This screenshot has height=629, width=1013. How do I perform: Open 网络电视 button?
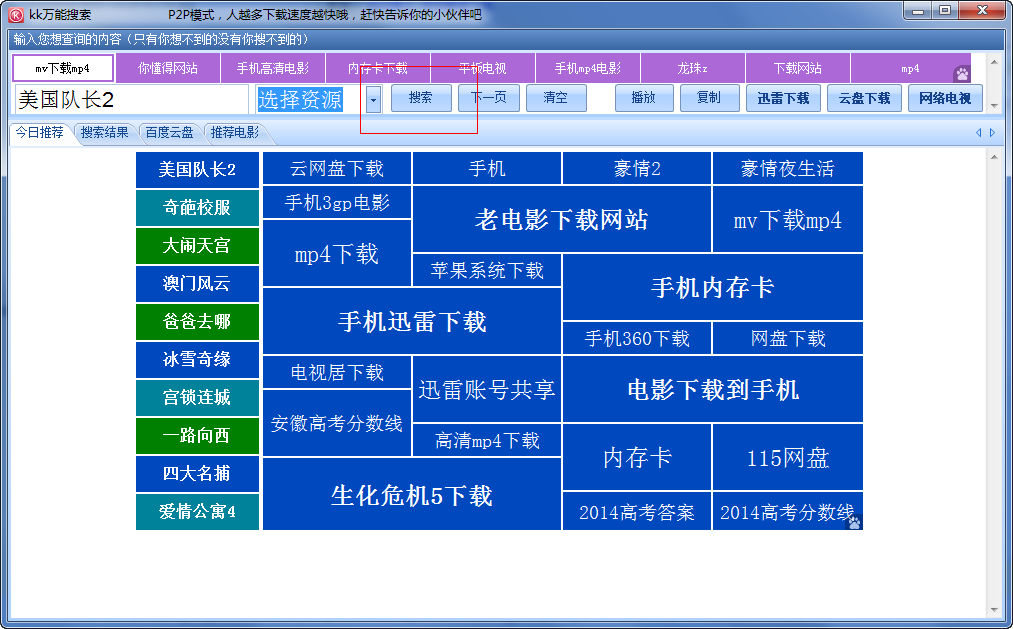coord(945,98)
